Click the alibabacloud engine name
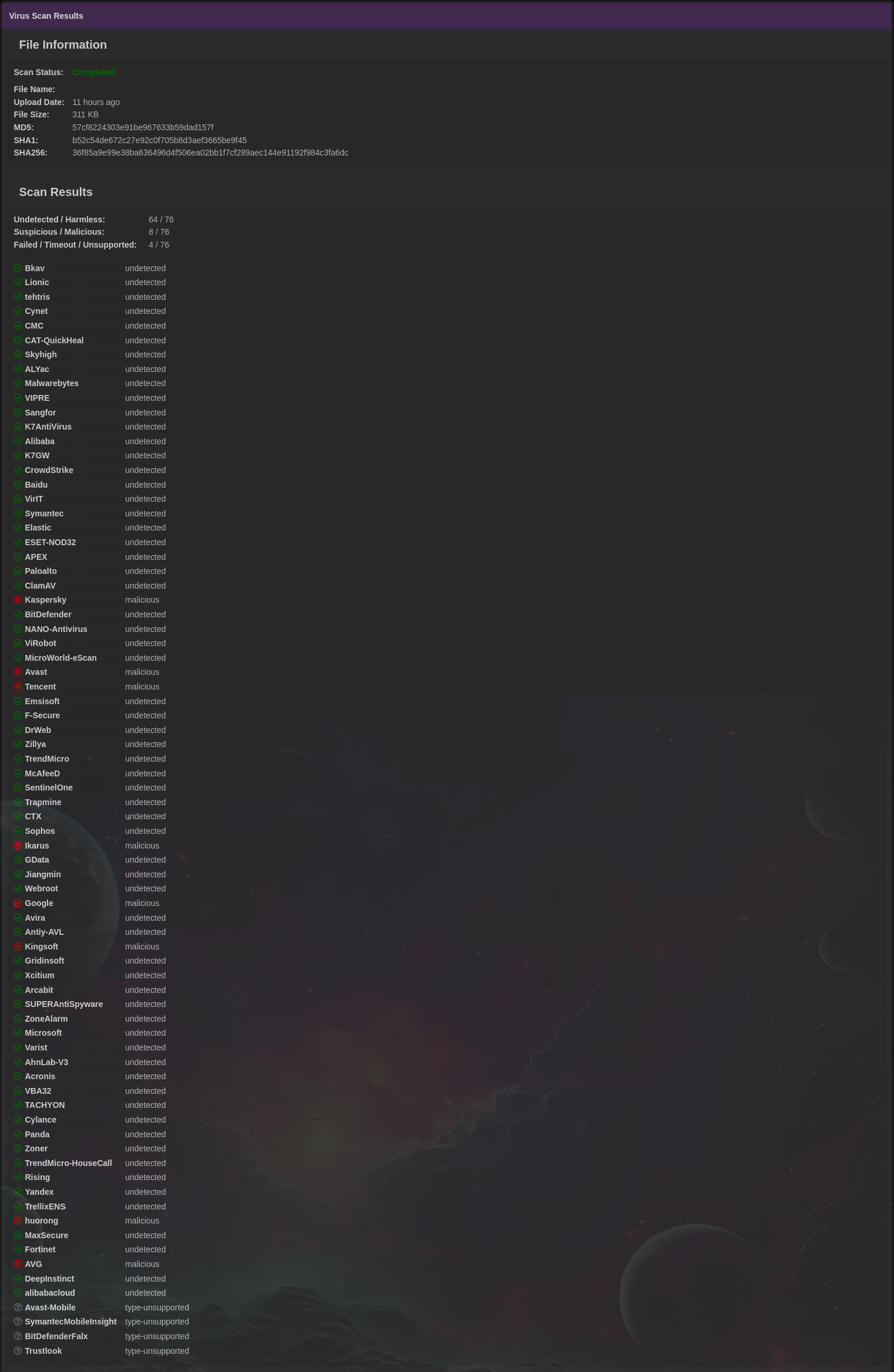Viewport: 894px width, 1372px height. click(50, 1293)
